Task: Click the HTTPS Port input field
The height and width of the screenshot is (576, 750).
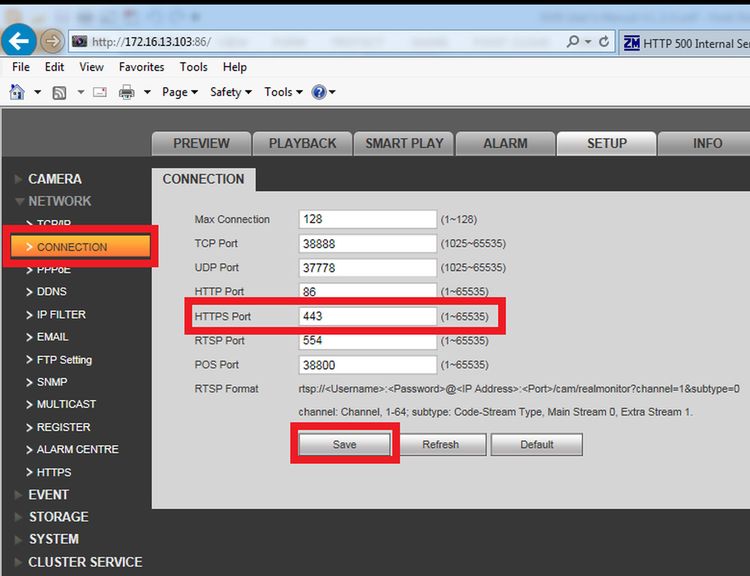Action: coord(367,316)
